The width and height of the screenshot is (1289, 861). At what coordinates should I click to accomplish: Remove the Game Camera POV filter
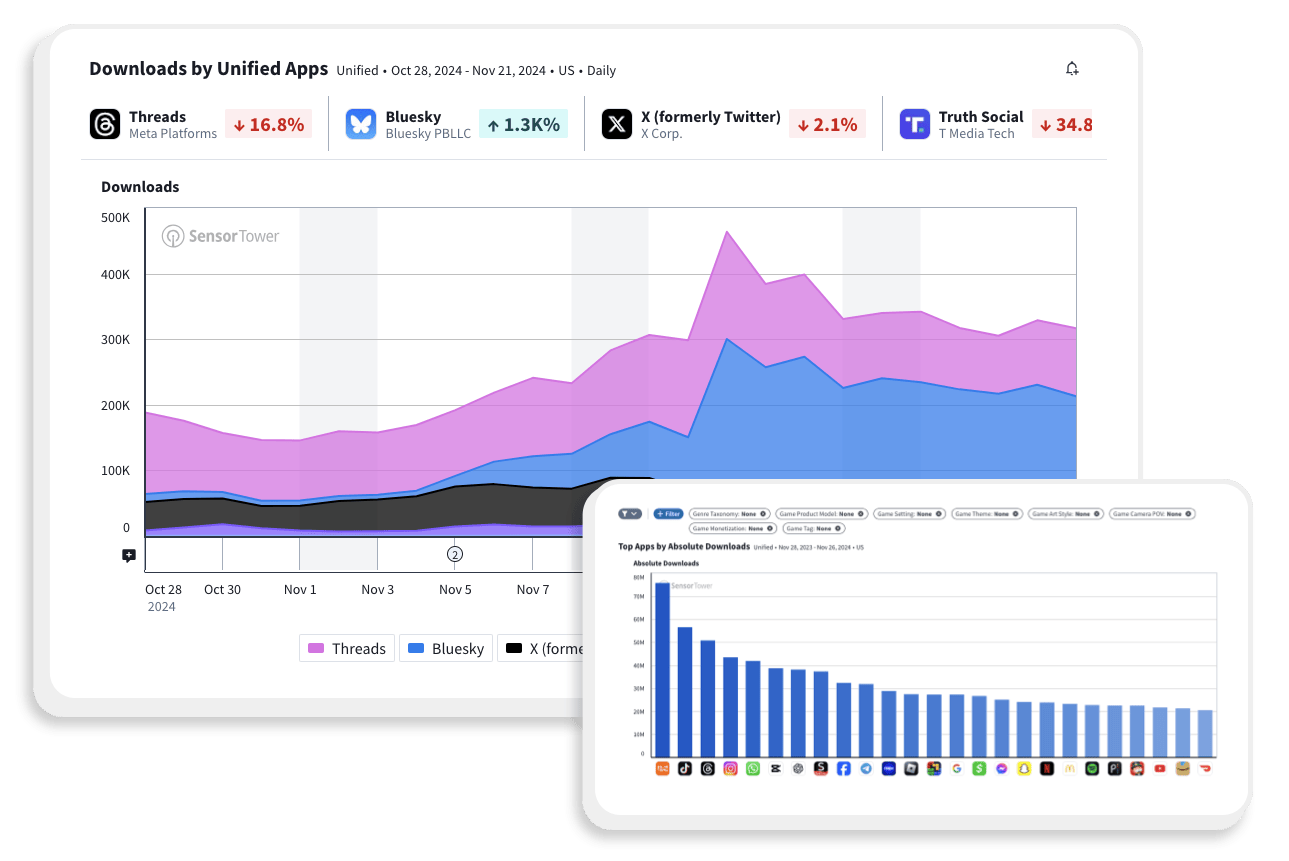(x=1190, y=514)
